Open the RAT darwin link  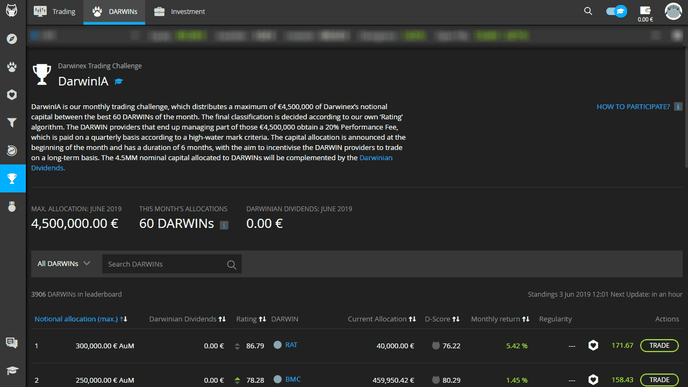click(x=291, y=345)
